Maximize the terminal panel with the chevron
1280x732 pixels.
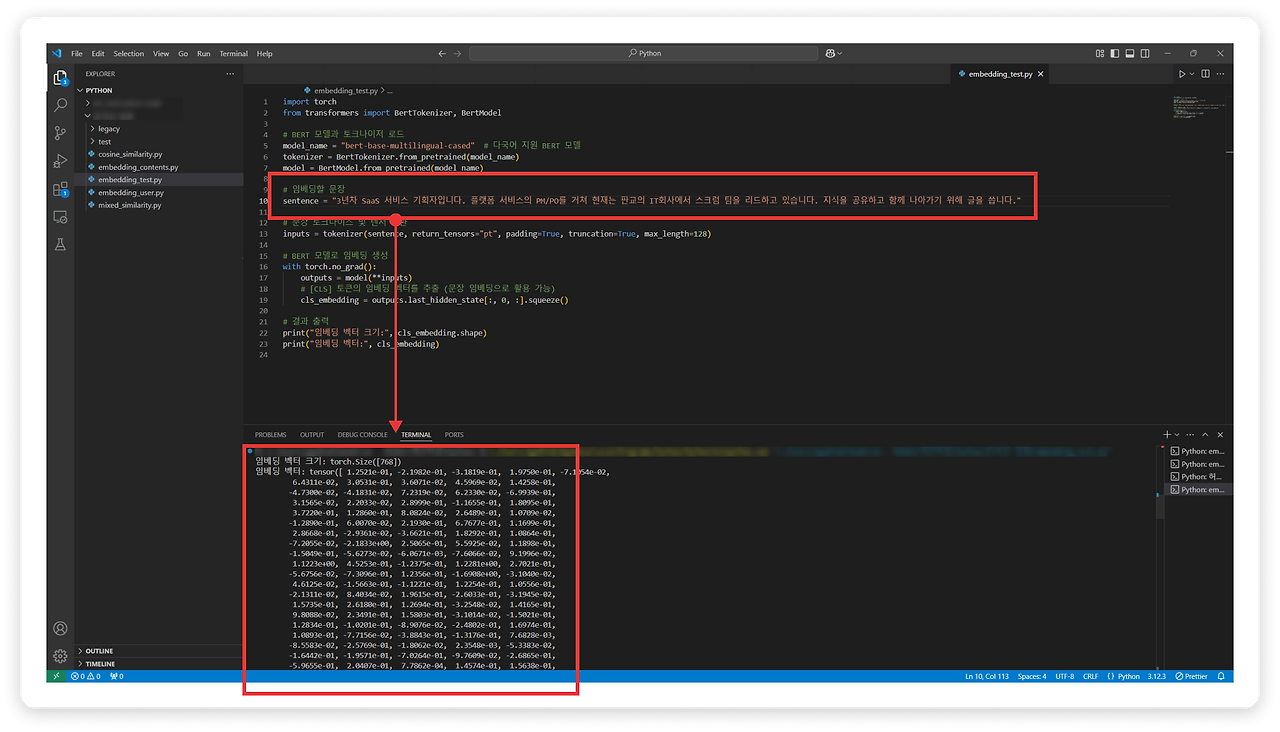(x=1205, y=435)
